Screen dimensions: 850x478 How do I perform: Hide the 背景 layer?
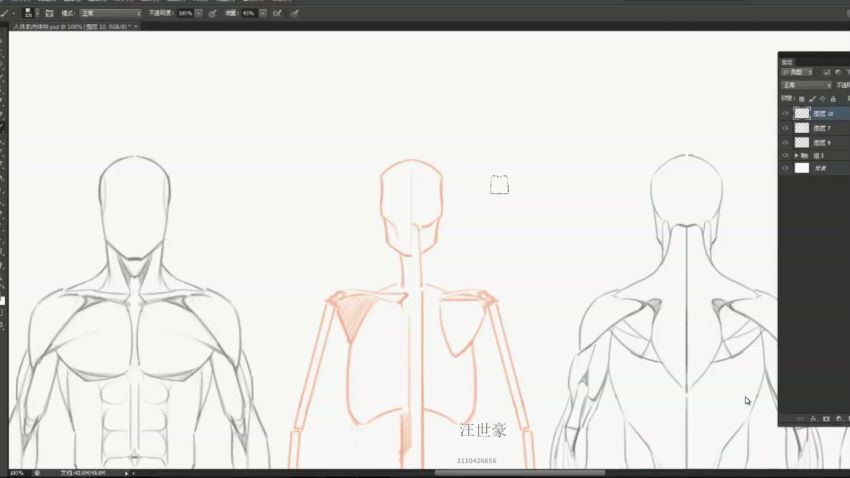tap(785, 168)
